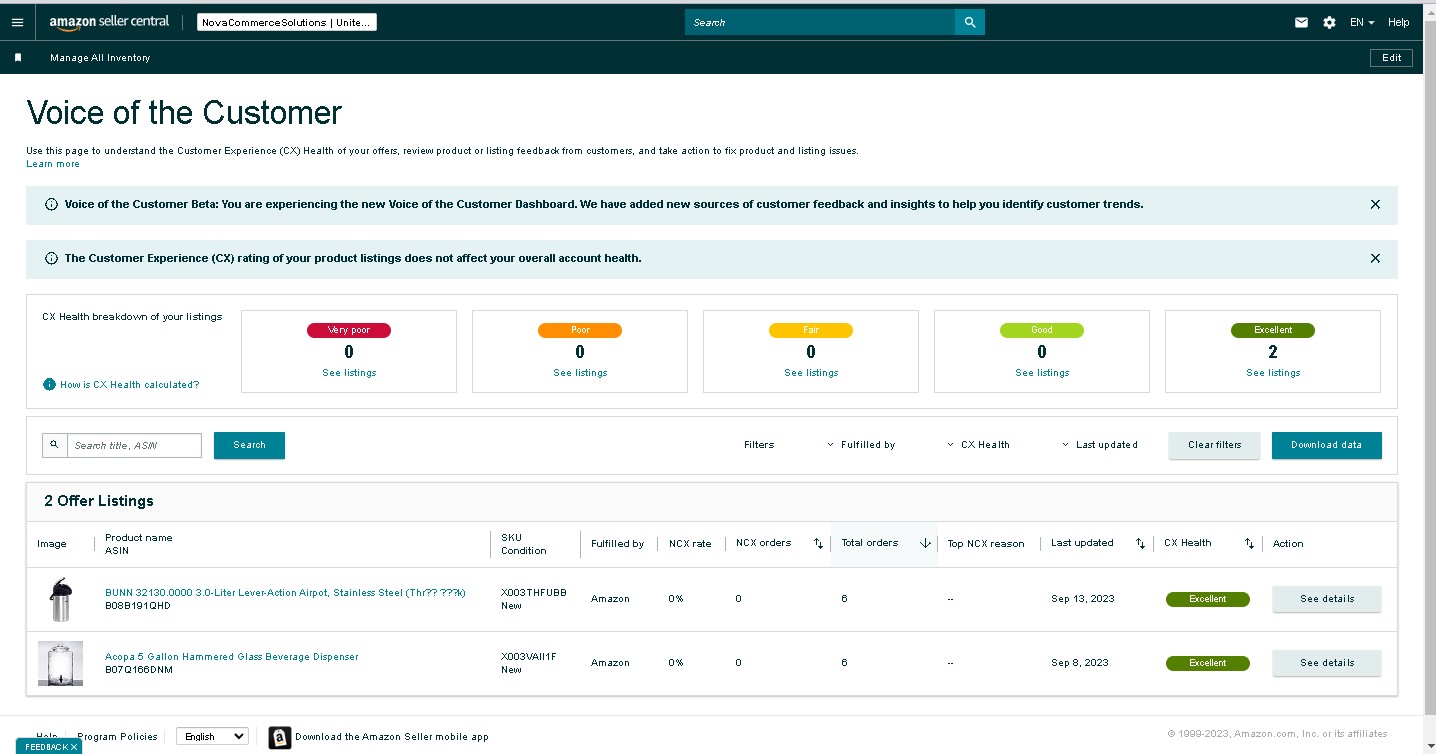Sort by Total orders column arrow
The height and width of the screenshot is (754, 1436).
(925, 544)
